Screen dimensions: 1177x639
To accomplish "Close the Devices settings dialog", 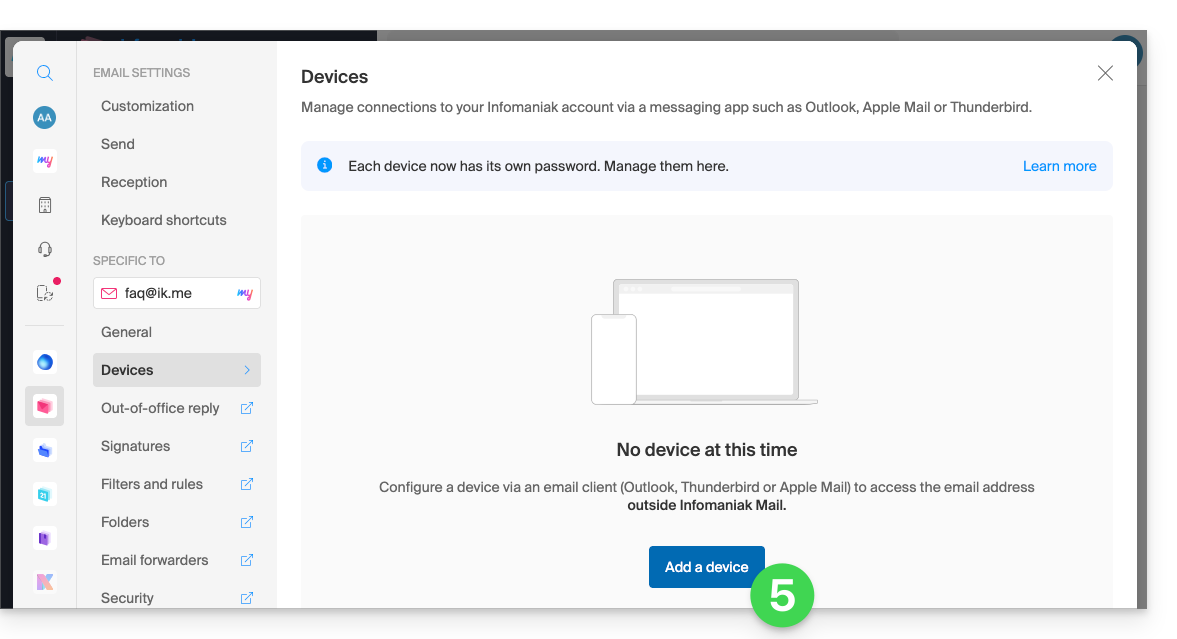I will 1105,73.
